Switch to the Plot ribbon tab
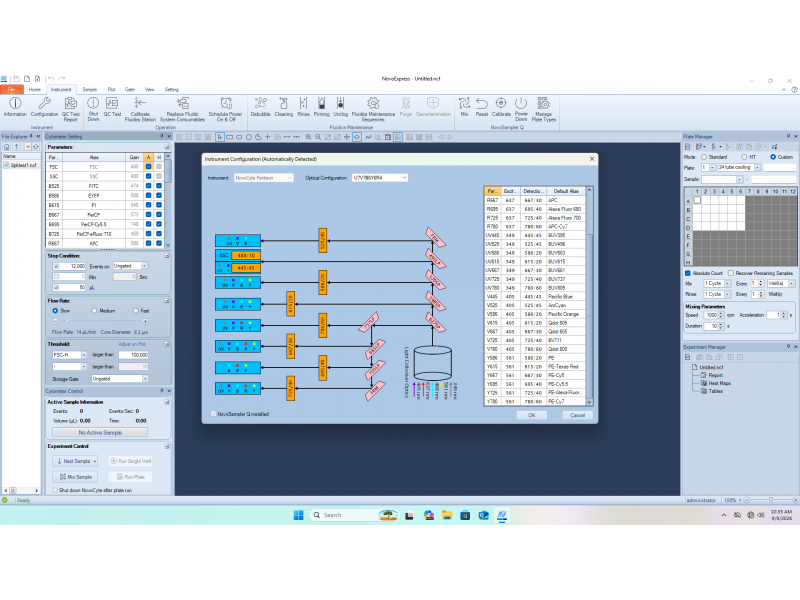 pyautogui.click(x=111, y=89)
